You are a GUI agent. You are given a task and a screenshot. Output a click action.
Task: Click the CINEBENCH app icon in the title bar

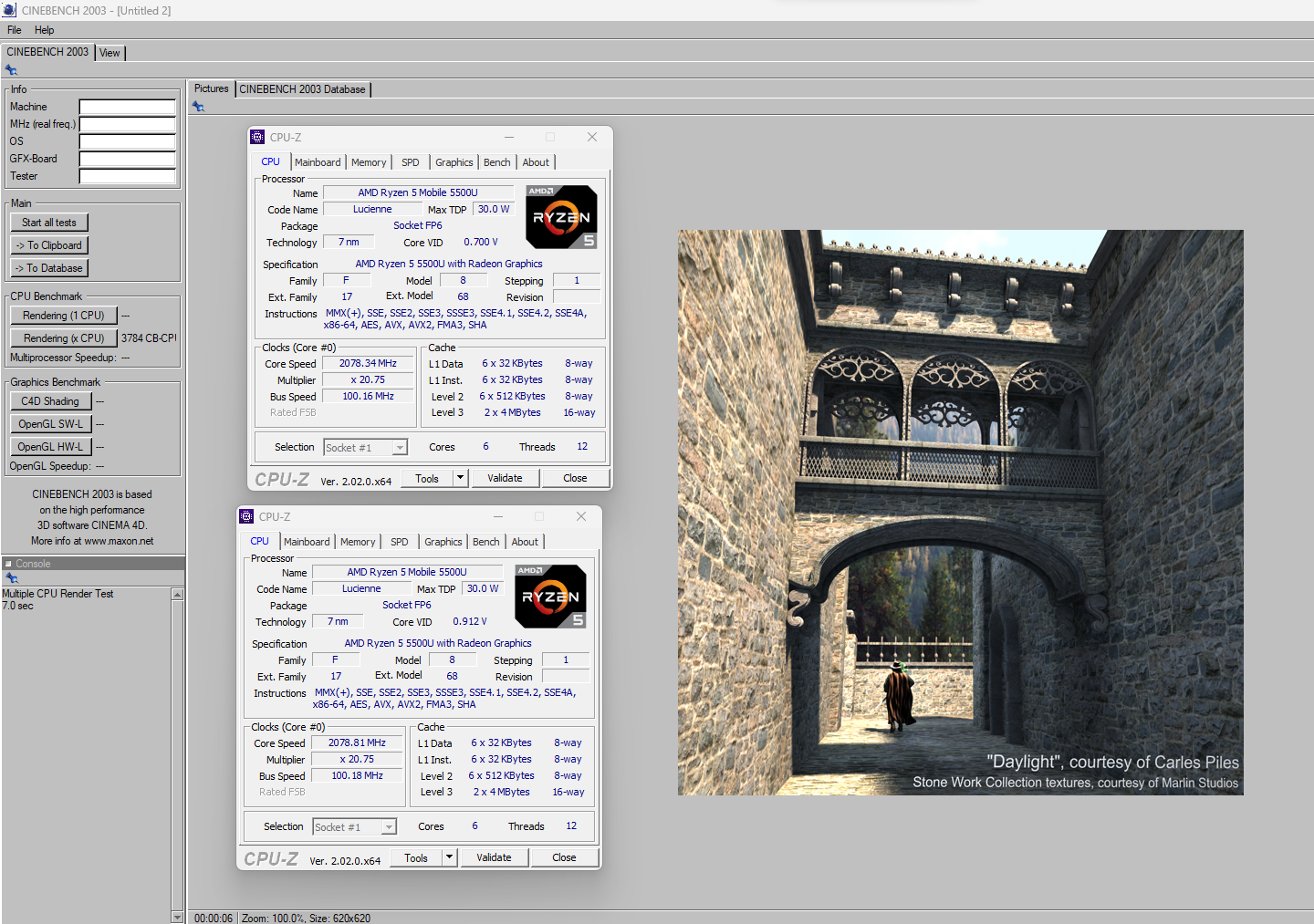pyautogui.click(x=9, y=10)
